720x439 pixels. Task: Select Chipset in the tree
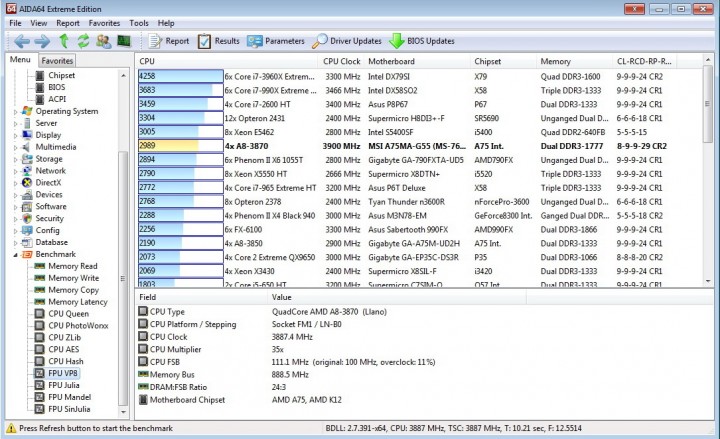point(61,75)
